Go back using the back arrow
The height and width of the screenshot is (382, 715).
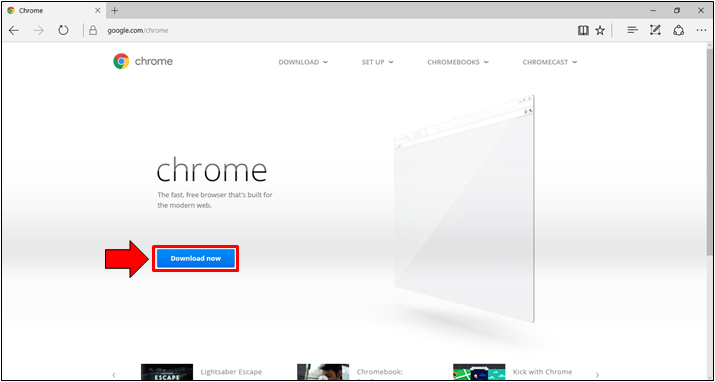pyautogui.click(x=14, y=31)
